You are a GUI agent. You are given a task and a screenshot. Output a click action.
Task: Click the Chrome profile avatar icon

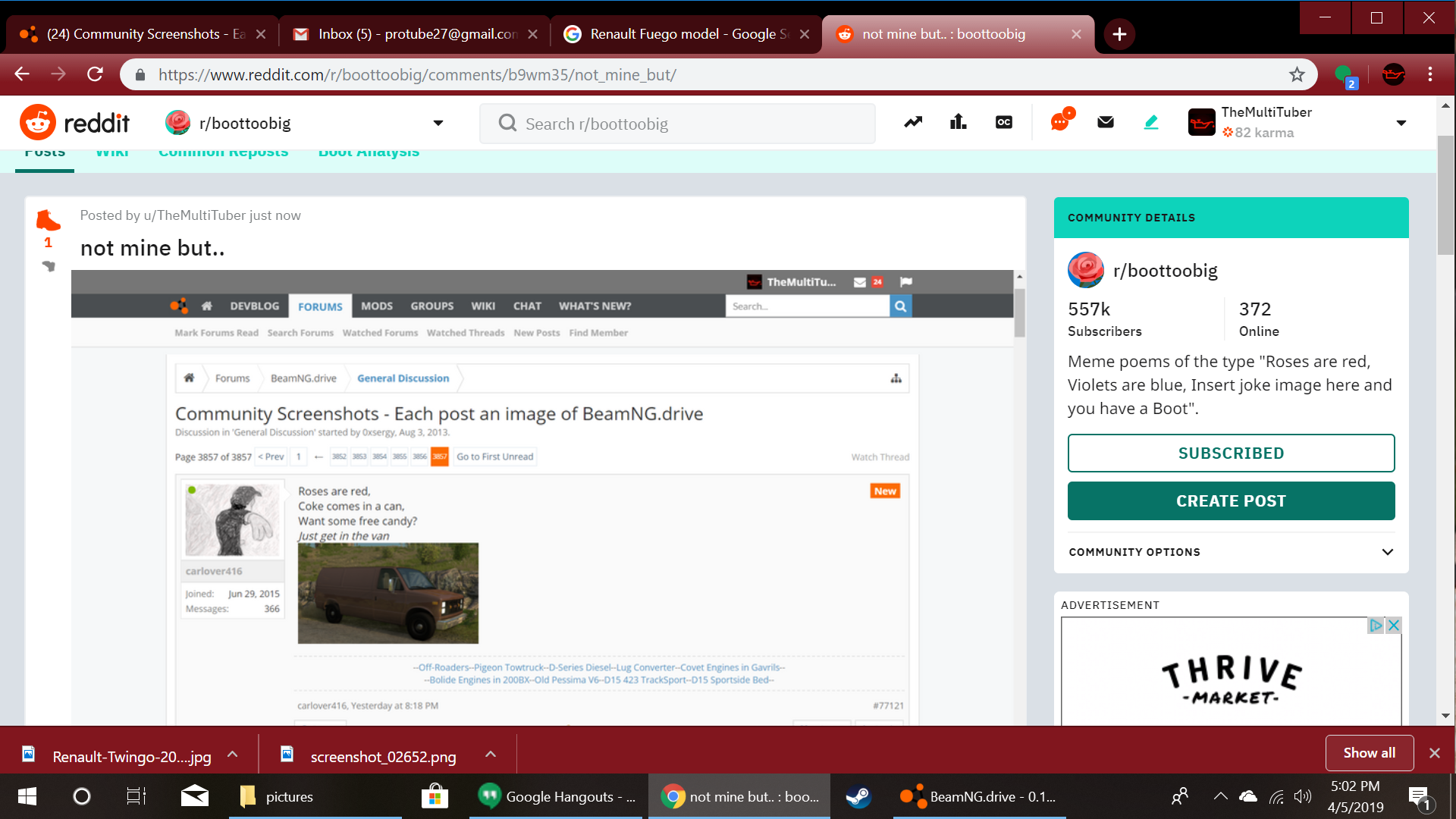pyautogui.click(x=1394, y=74)
